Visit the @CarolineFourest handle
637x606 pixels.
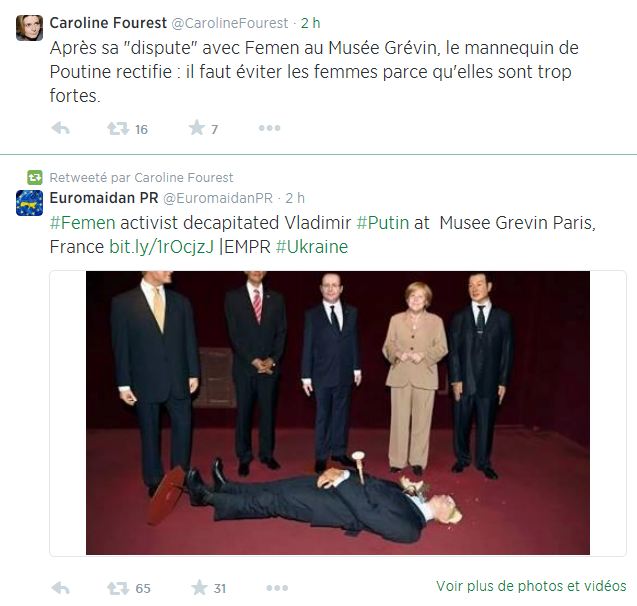tap(230, 23)
